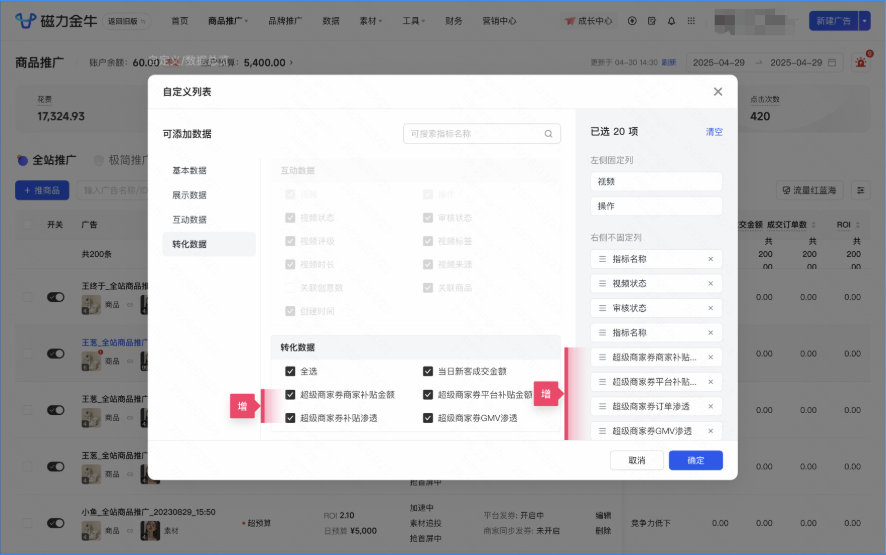
Task: Open 品牌推广 in the top nav
Action: click(285, 21)
